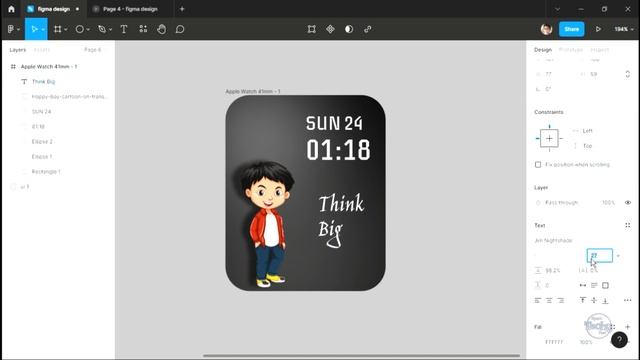Viewport: 640px width, 360px height.
Task: Toggle constrain proportions link icon
Action: pyautogui.click(x=628, y=74)
